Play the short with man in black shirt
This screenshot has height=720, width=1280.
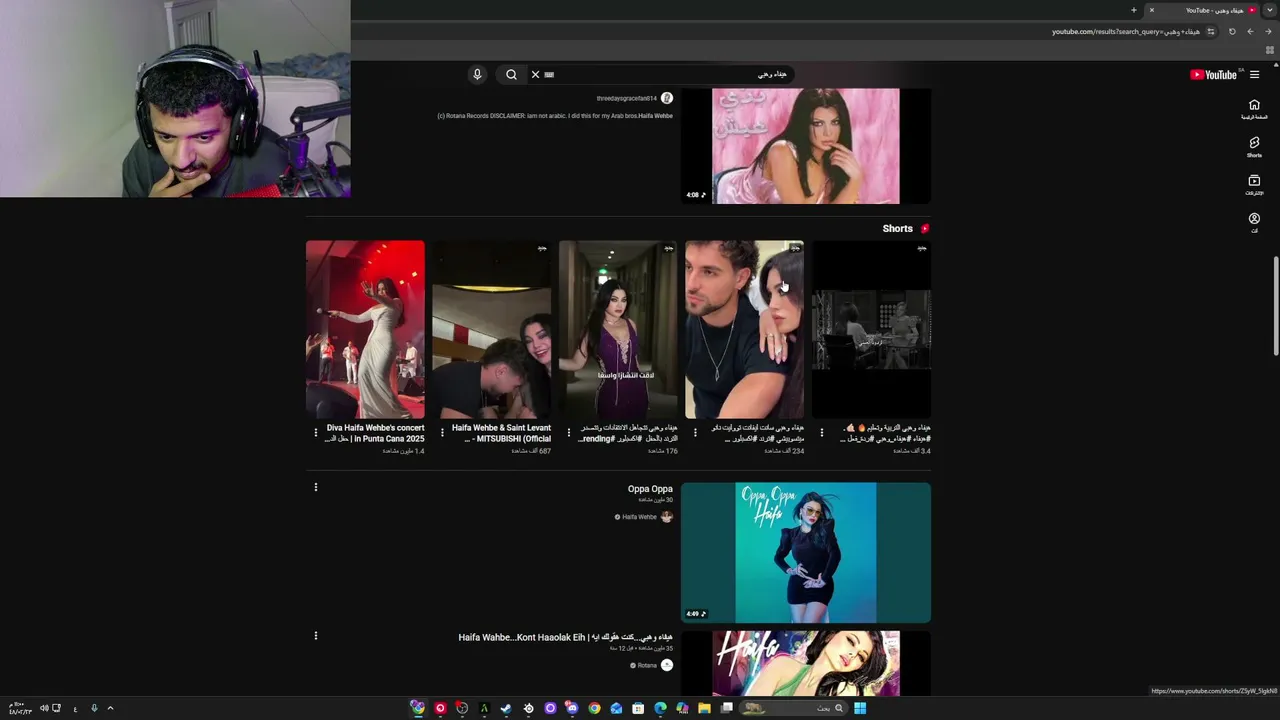[744, 329]
